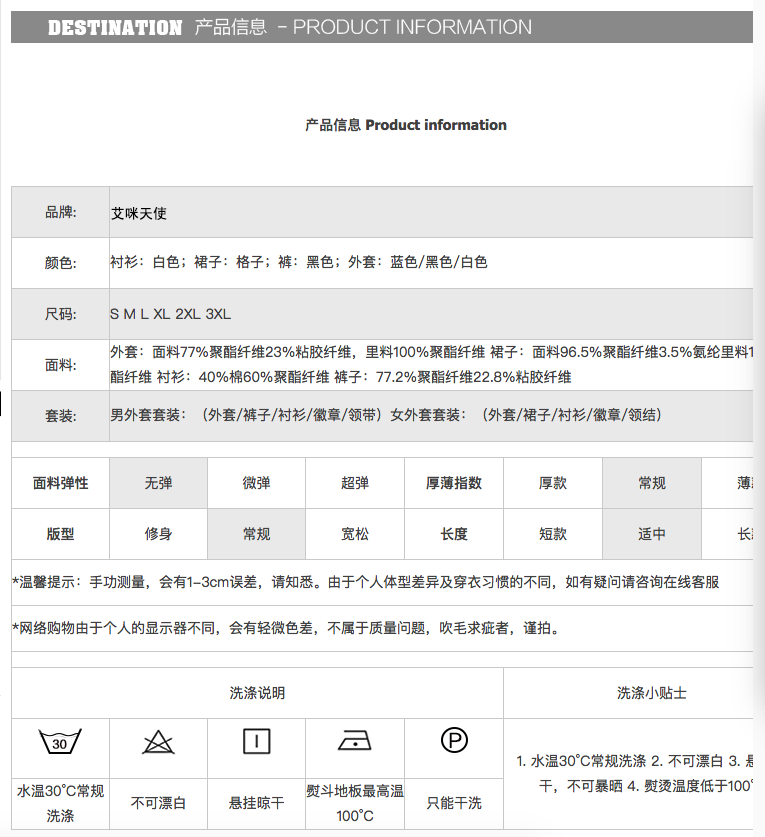Select the 宽松 fit cell
Viewport: 765px width, 837px height.
[x=355, y=534]
